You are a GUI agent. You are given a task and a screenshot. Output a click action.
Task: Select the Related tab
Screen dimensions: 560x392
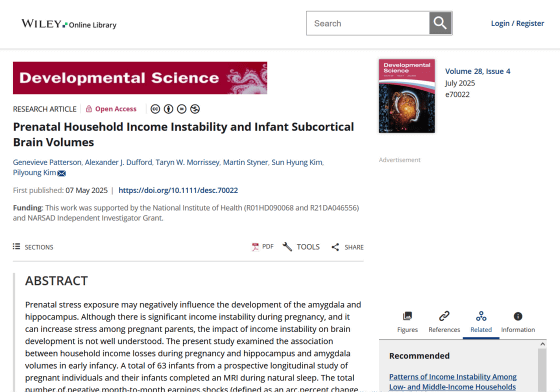click(x=481, y=322)
